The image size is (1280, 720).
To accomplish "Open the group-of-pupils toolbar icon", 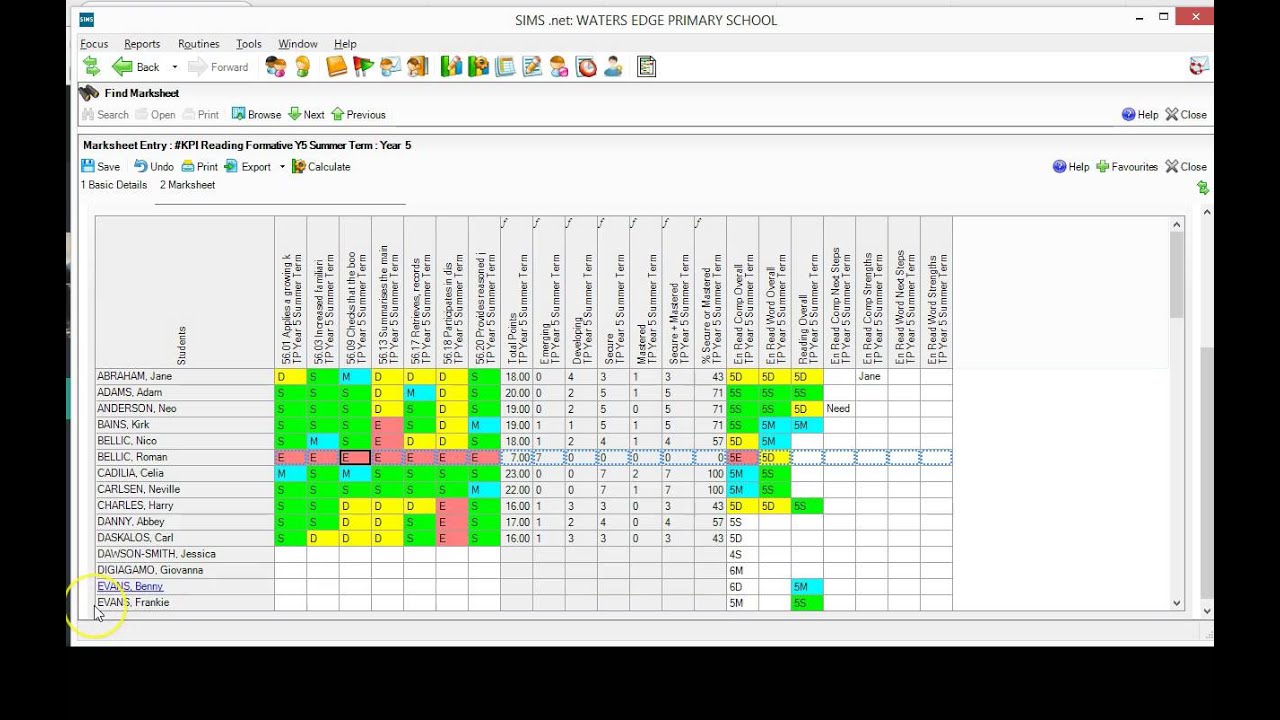I will [276, 67].
